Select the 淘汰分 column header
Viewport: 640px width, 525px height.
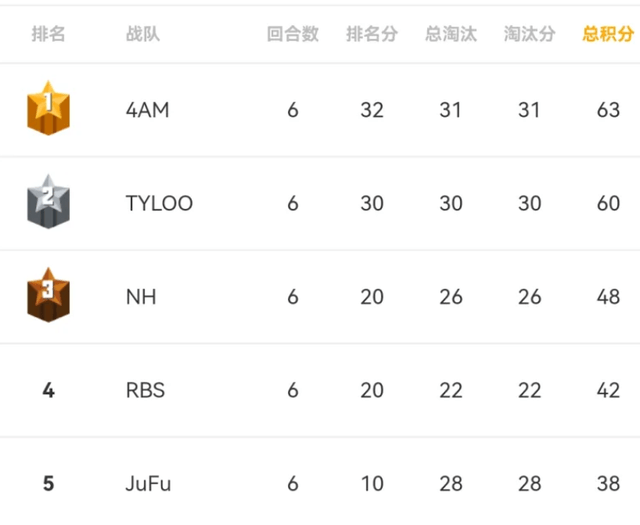[529, 34]
